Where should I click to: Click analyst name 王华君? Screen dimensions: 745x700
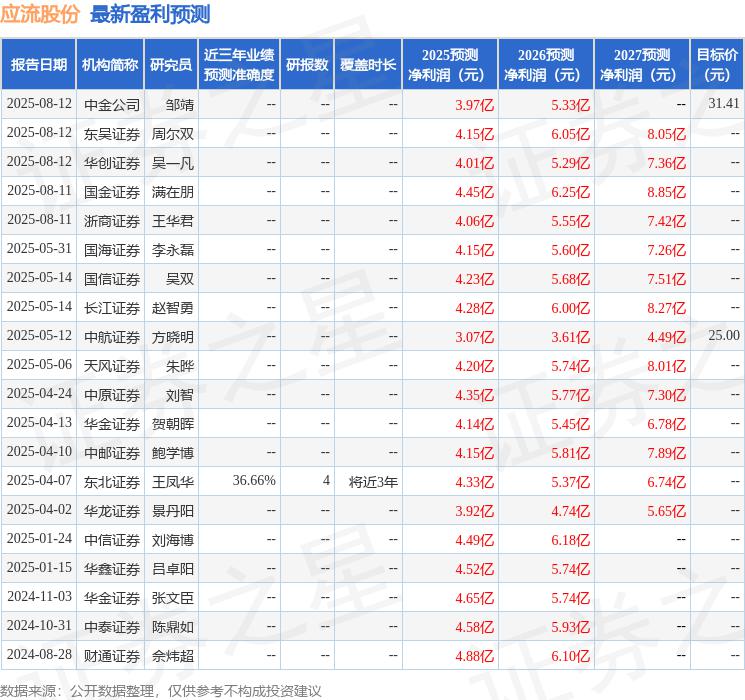point(172,221)
